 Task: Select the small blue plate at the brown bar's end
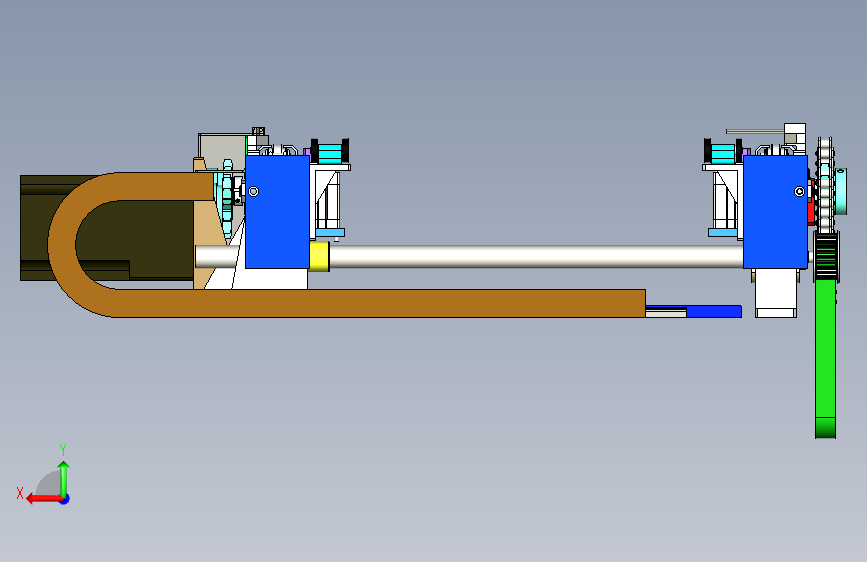[713, 311]
